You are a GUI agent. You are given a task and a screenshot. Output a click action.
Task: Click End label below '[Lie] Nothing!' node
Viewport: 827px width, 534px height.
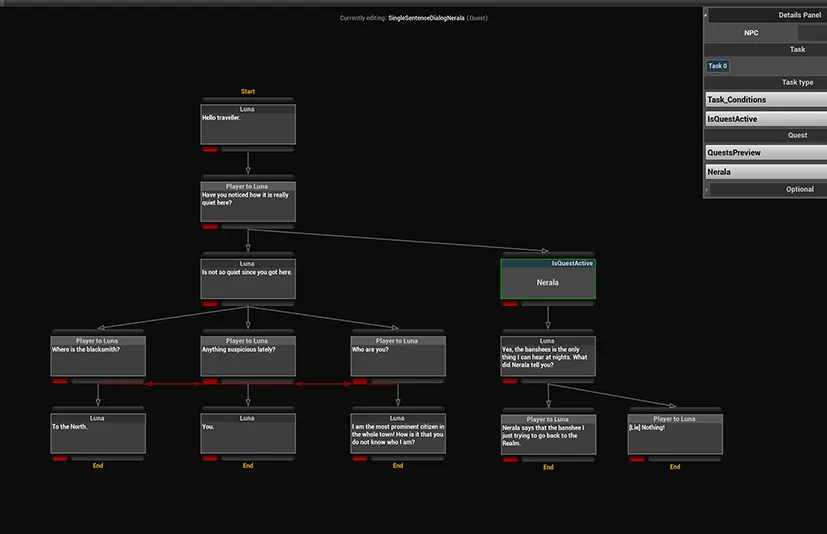tap(675, 466)
